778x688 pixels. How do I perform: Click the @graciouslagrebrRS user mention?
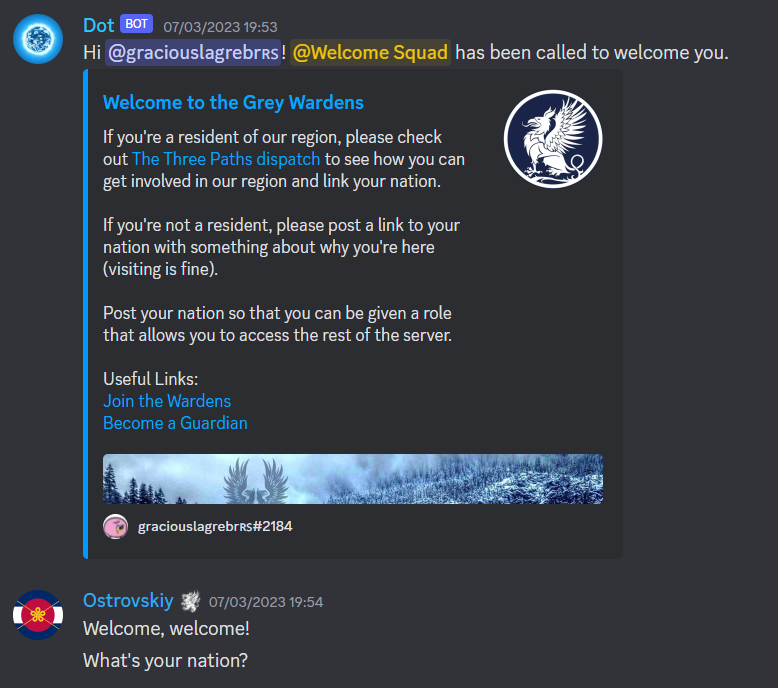coord(193,53)
